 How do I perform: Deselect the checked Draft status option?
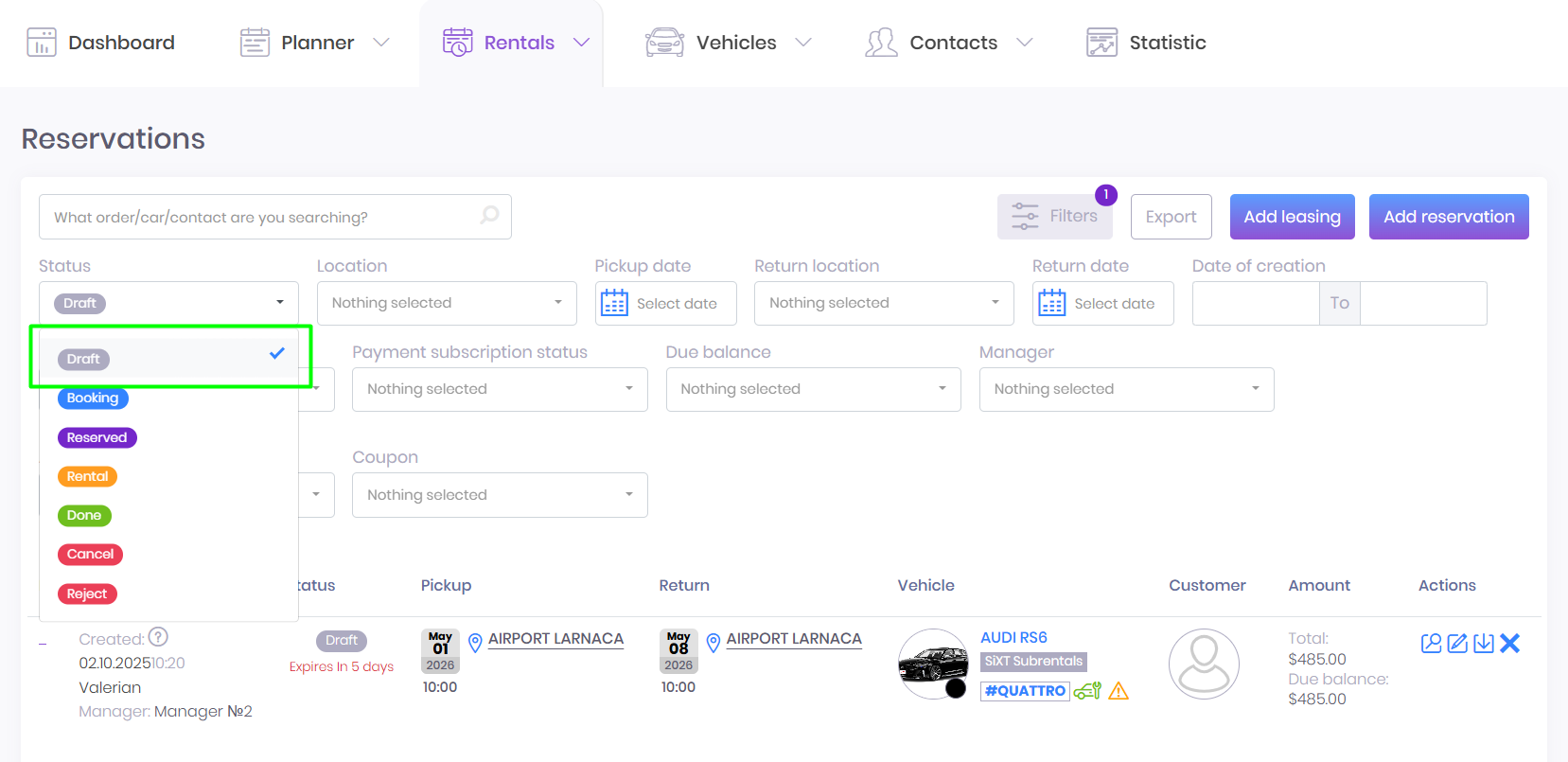pyautogui.click(x=170, y=358)
